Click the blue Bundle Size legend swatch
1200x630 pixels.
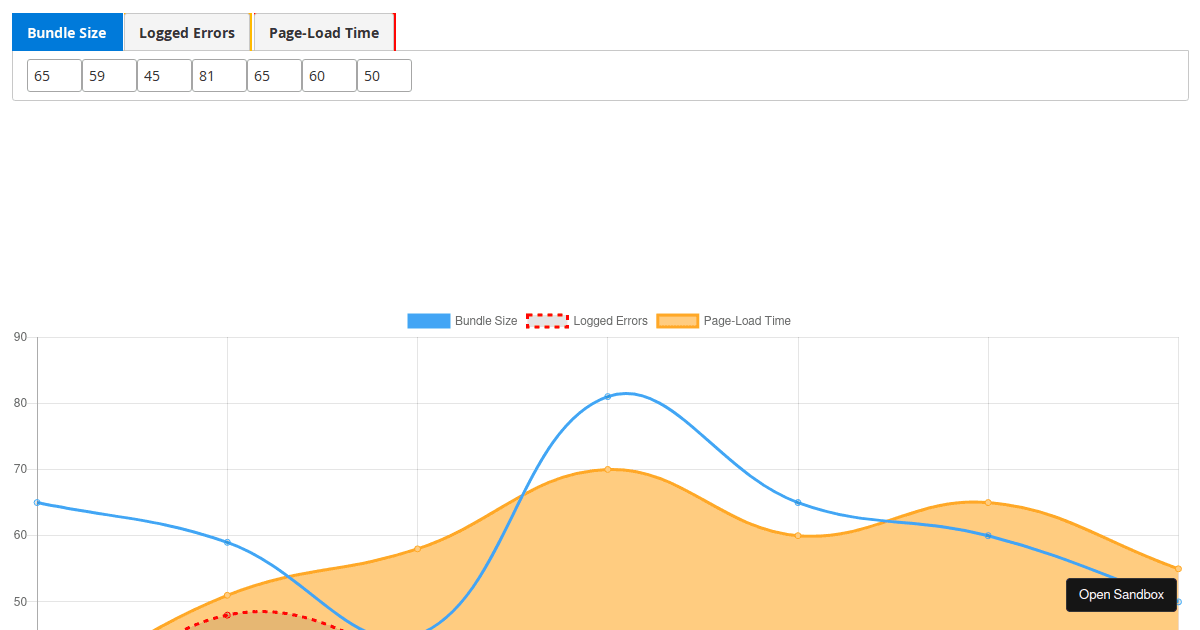pos(428,321)
